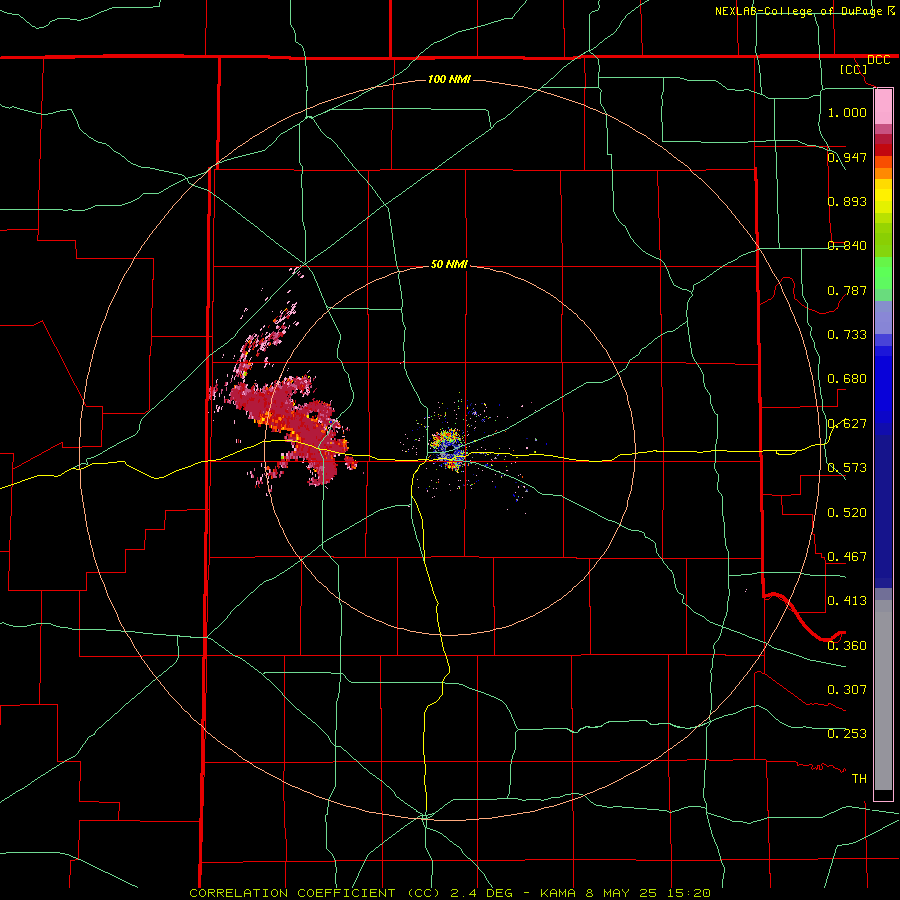Click the 0.947 scale value
This screenshot has width=900, height=900.
(847, 157)
